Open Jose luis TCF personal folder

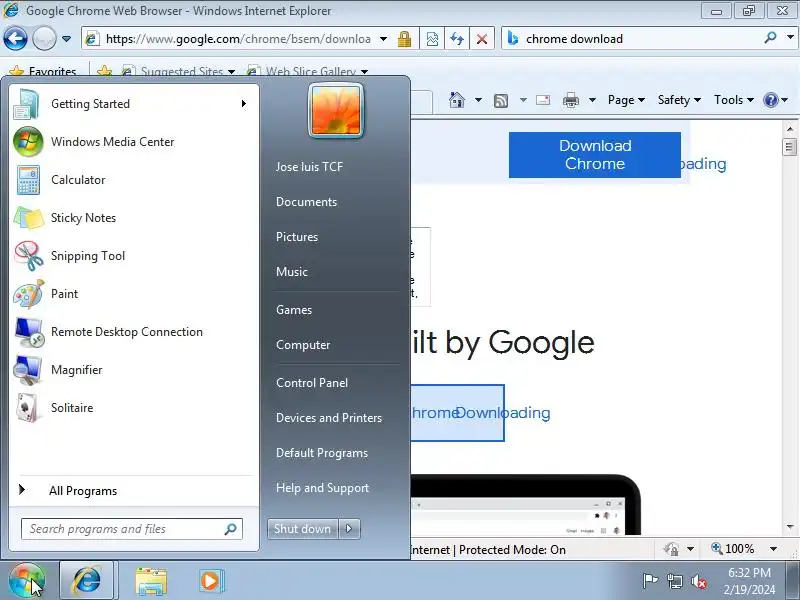tap(309, 167)
